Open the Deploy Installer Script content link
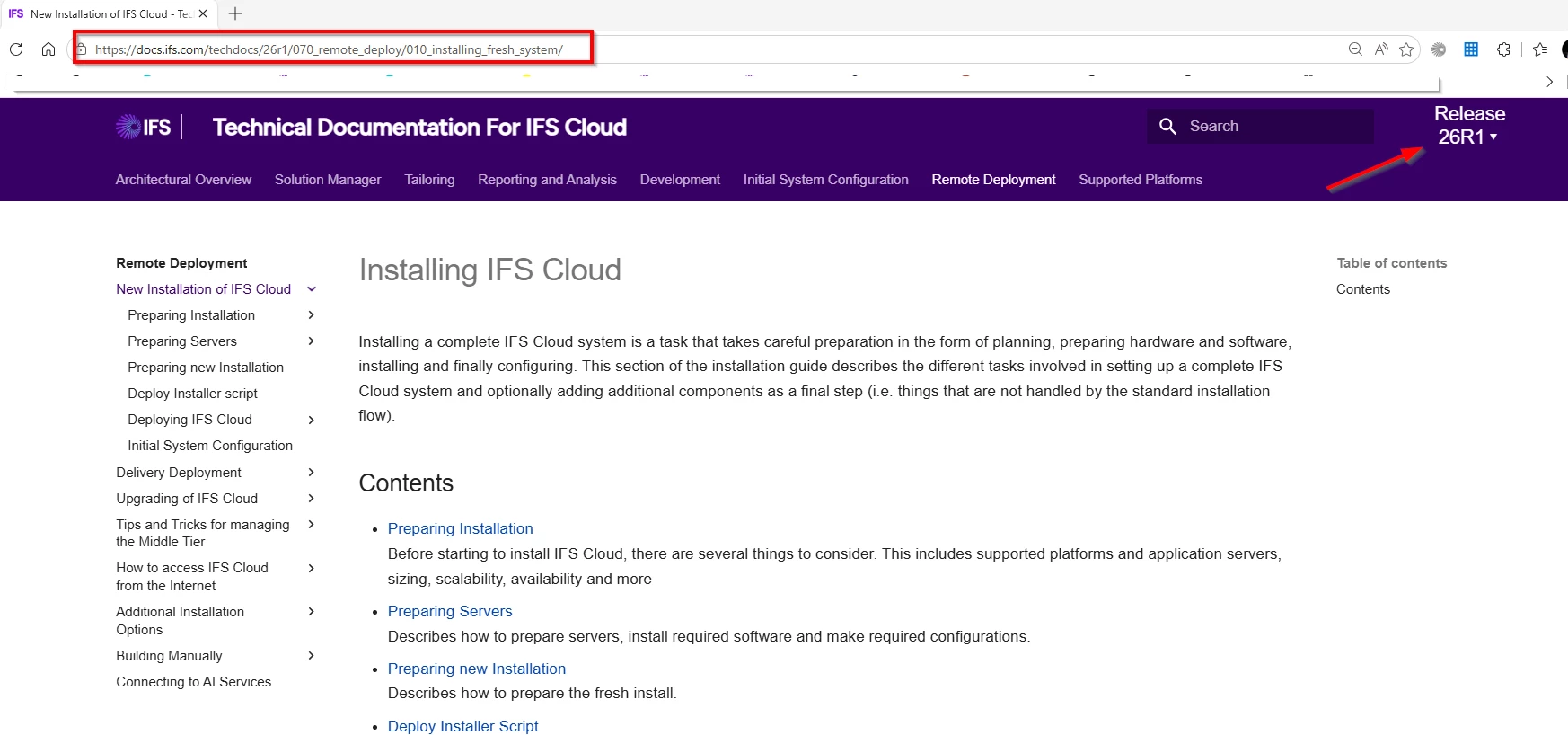The image size is (1568, 735). click(463, 726)
